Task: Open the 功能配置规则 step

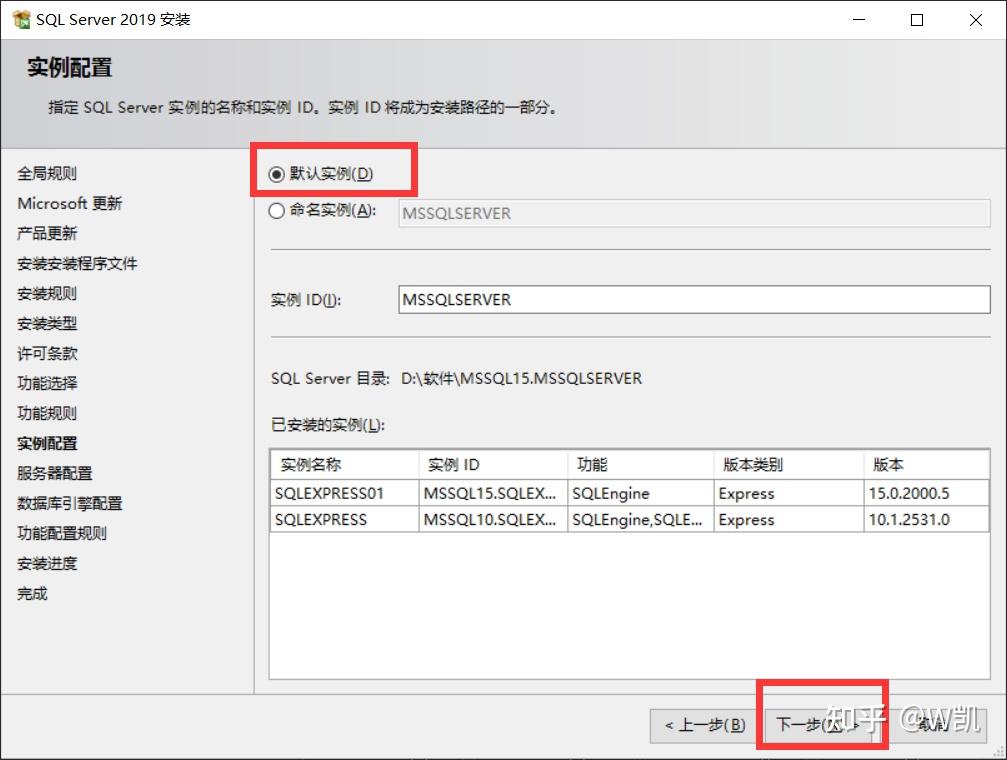Action: click(62, 533)
